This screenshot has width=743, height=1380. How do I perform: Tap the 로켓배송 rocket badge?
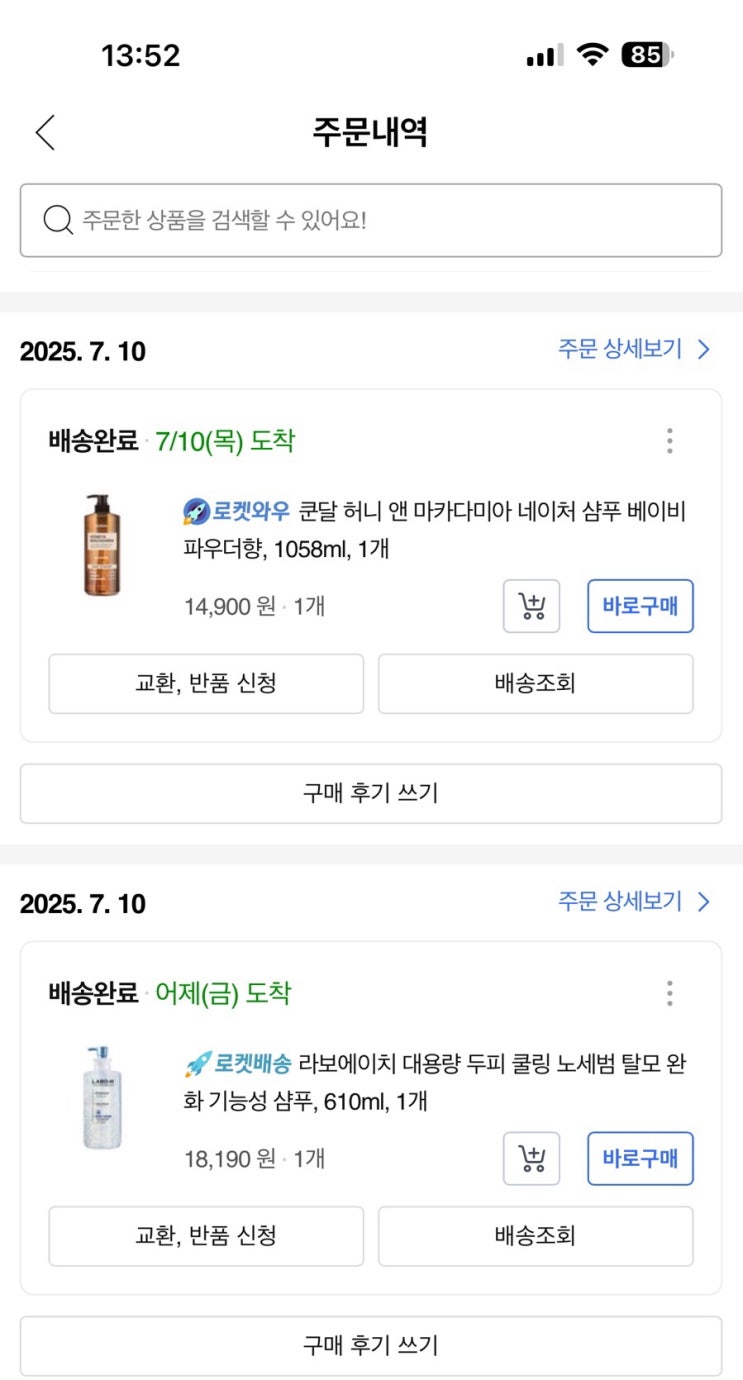tap(238, 1064)
